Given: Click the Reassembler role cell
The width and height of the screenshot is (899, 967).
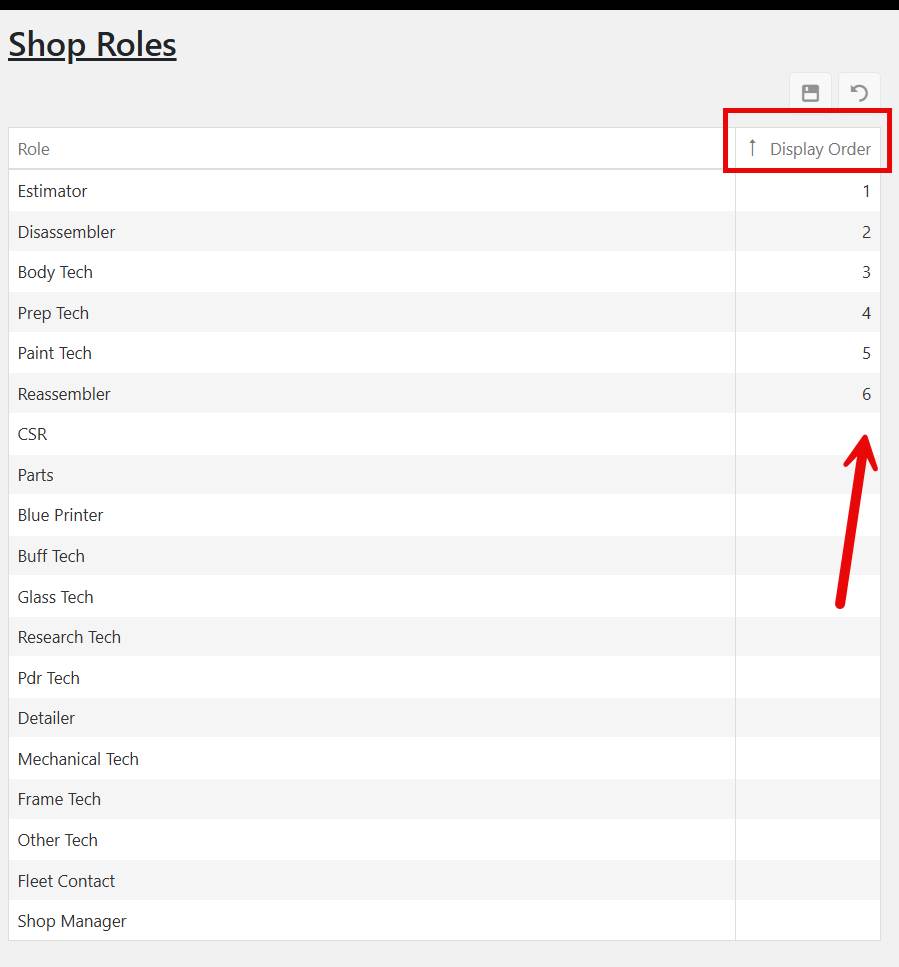Looking at the screenshot, I should click(x=64, y=394).
